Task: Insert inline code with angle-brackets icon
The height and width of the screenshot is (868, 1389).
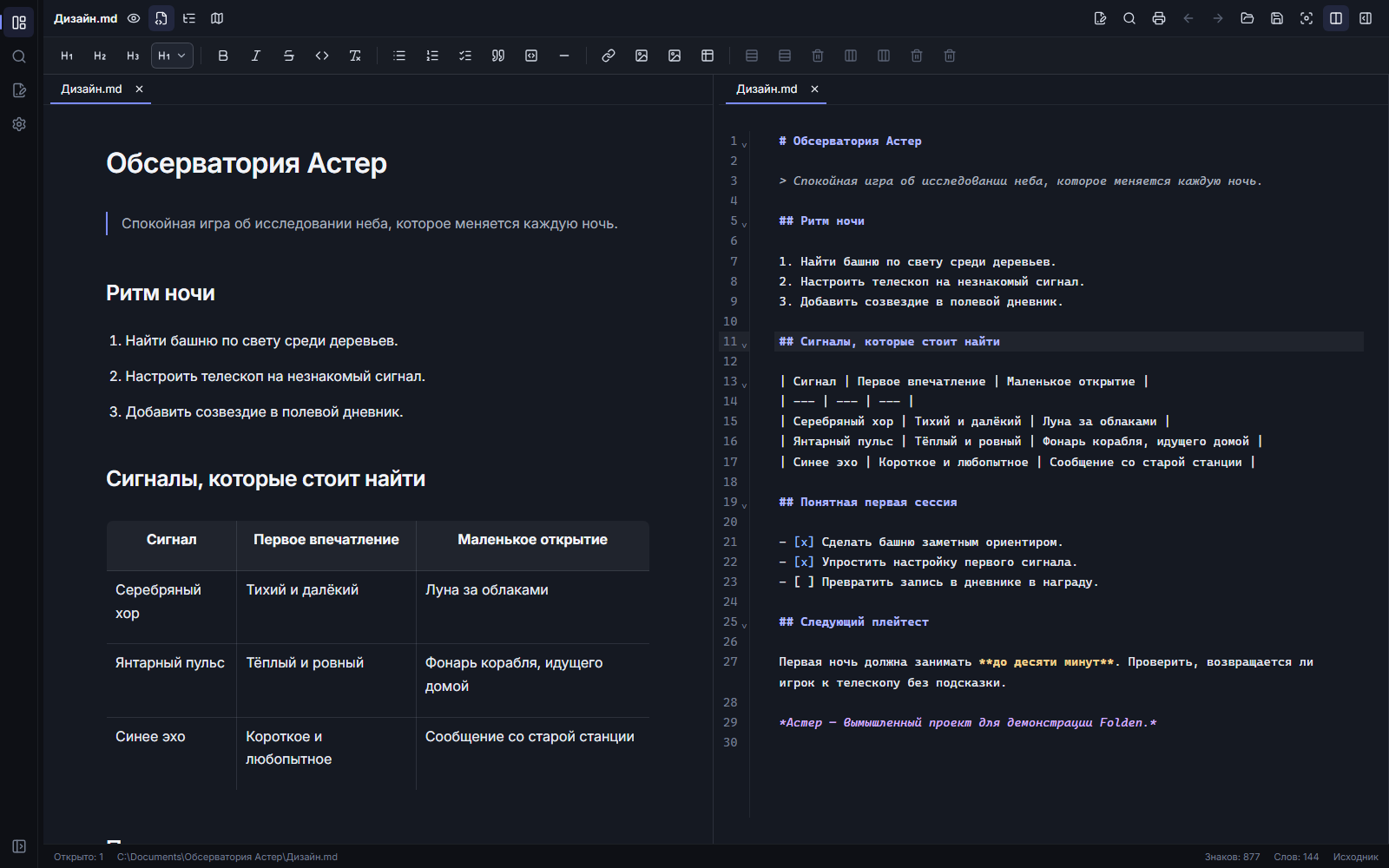Action: (322, 56)
